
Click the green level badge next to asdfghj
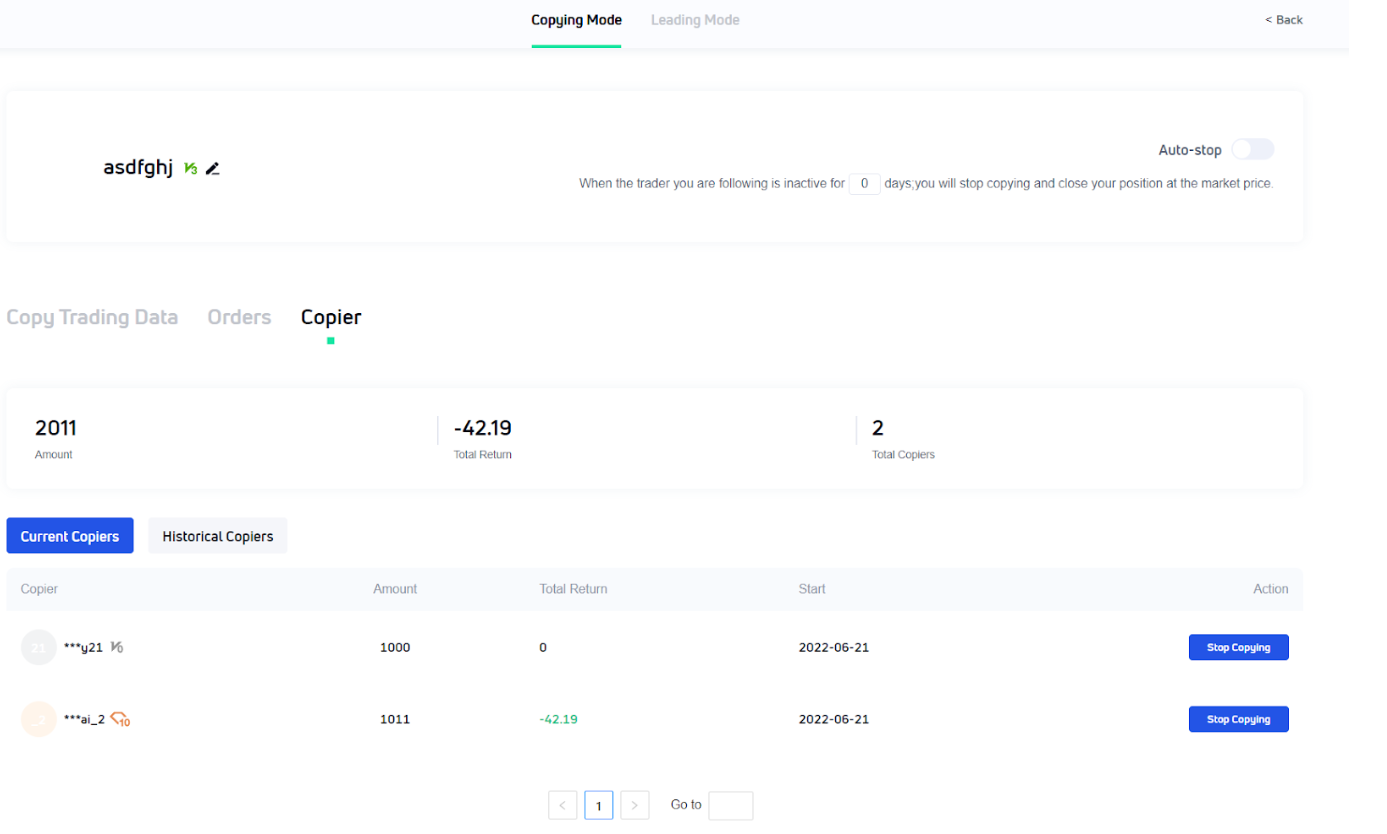pyautogui.click(x=190, y=169)
